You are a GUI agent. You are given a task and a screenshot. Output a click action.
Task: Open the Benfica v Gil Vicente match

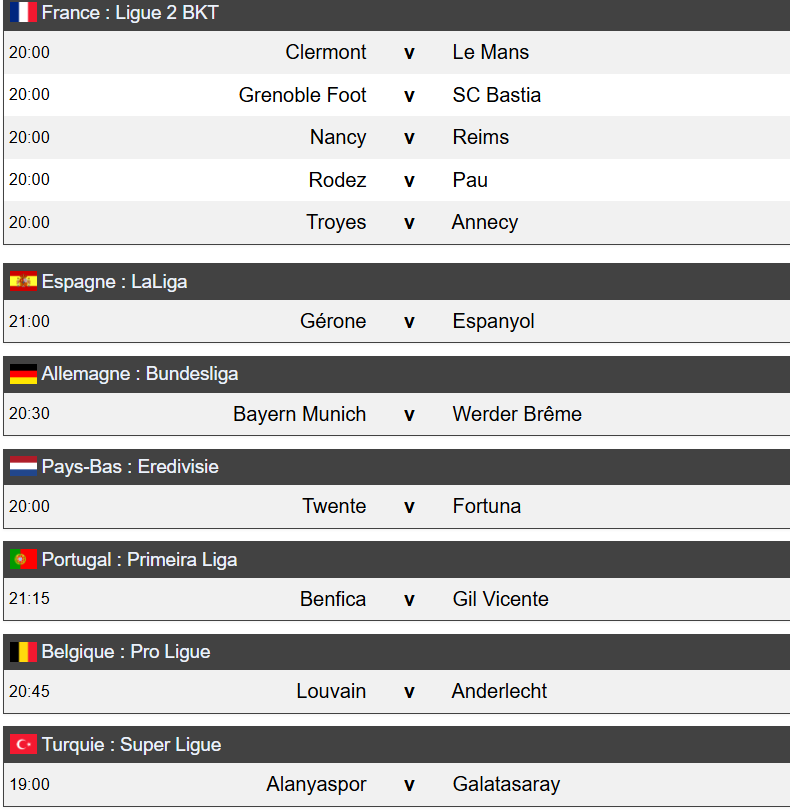click(408, 599)
